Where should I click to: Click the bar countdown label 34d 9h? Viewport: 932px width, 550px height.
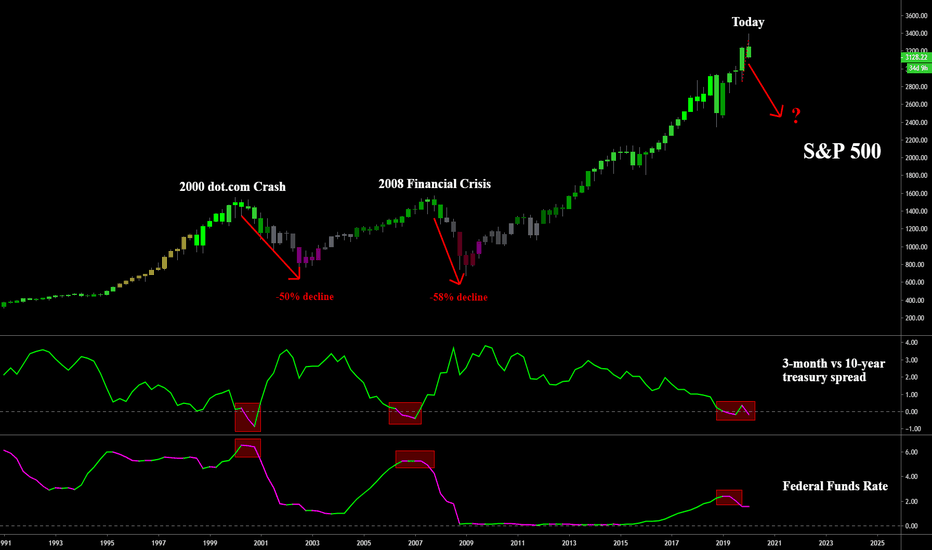click(x=918, y=68)
